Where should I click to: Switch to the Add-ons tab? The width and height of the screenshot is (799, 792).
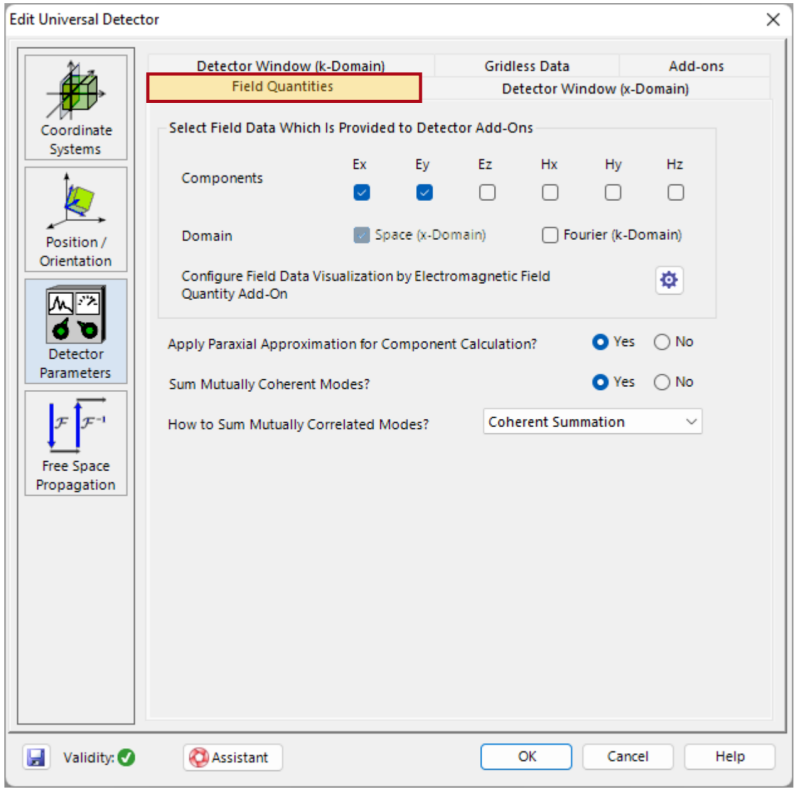696,66
